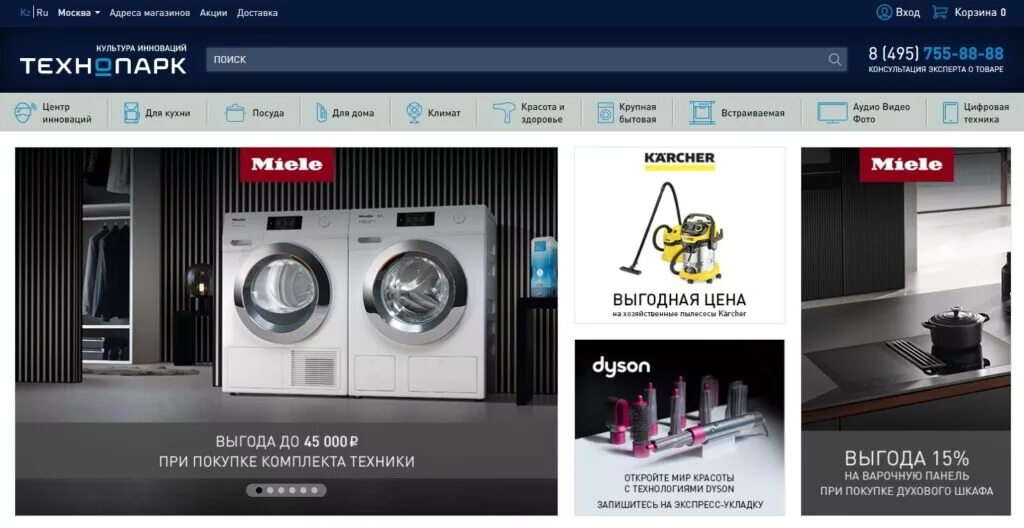Image resolution: width=1024 pixels, height=528 pixels.
Task: Click the Красота и здоровье hairdryer icon
Action: [x=504, y=112]
